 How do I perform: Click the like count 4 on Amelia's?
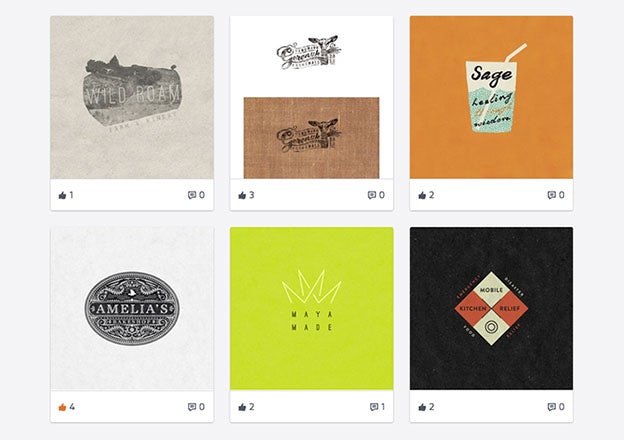click(72, 407)
